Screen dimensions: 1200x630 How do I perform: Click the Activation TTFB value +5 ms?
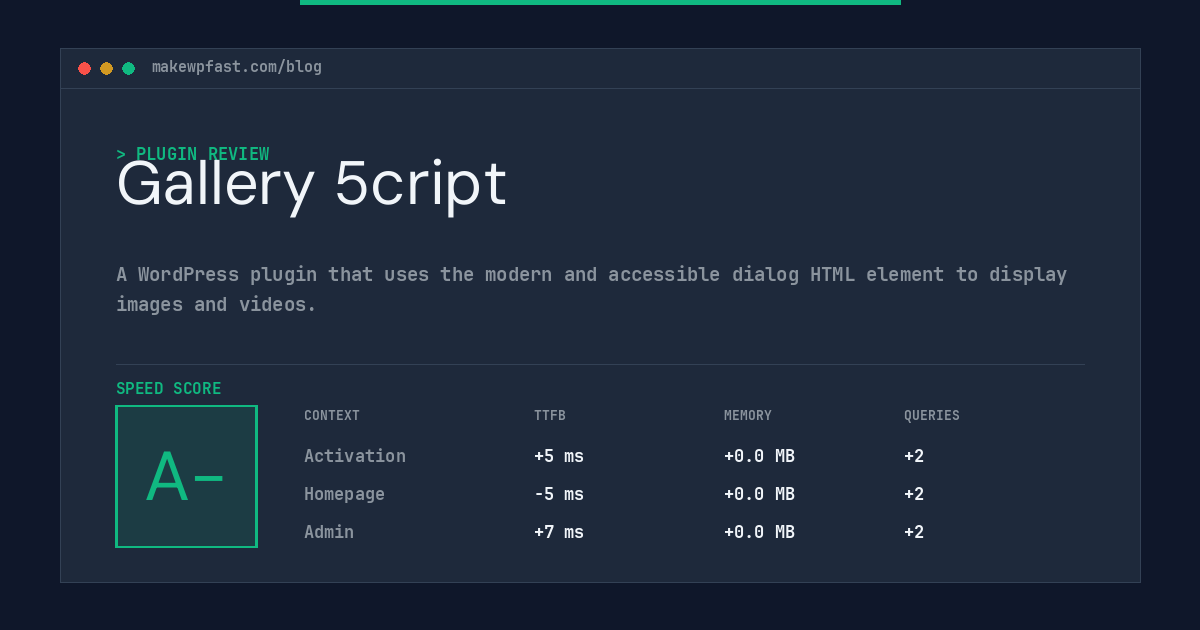point(559,456)
